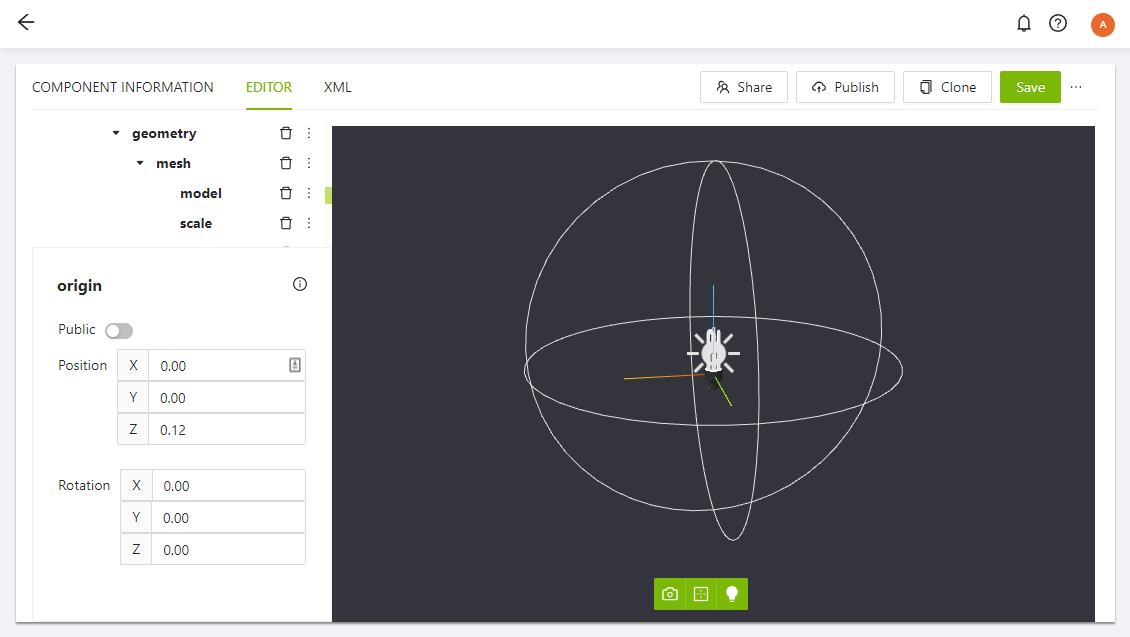Switch to the XML tab

pyautogui.click(x=337, y=87)
